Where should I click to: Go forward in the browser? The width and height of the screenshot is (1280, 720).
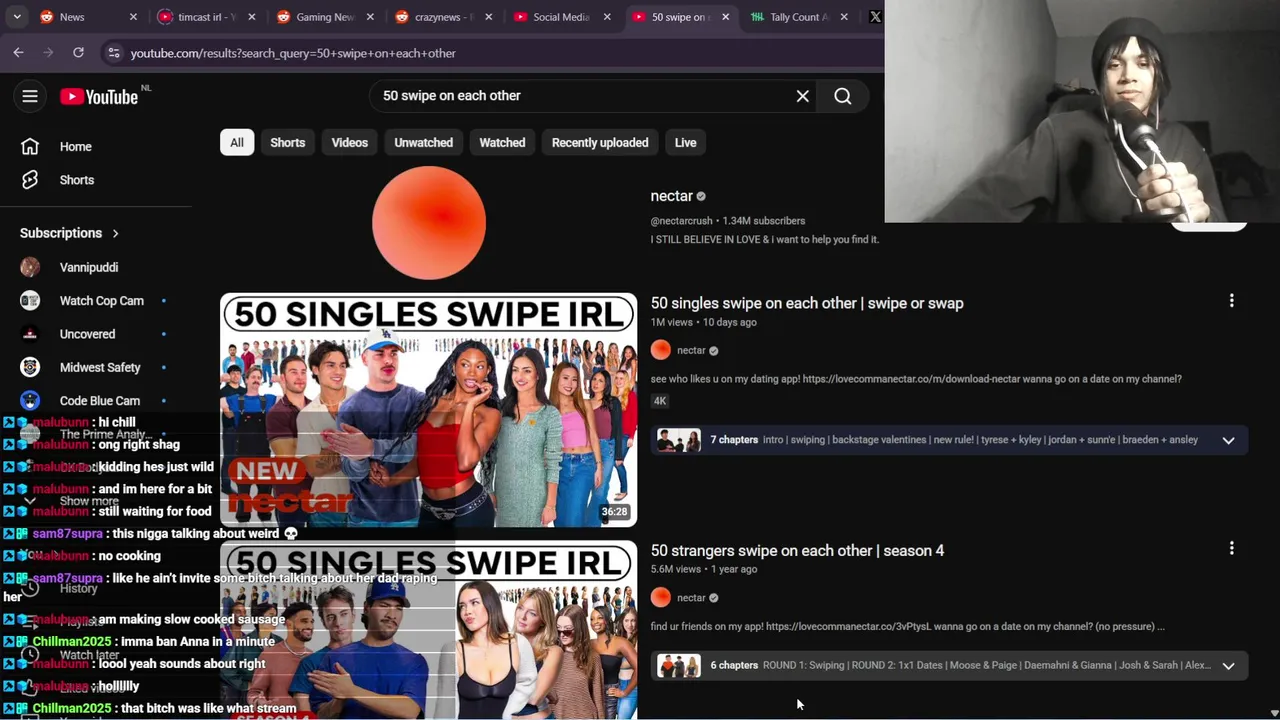tap(48, 52)
